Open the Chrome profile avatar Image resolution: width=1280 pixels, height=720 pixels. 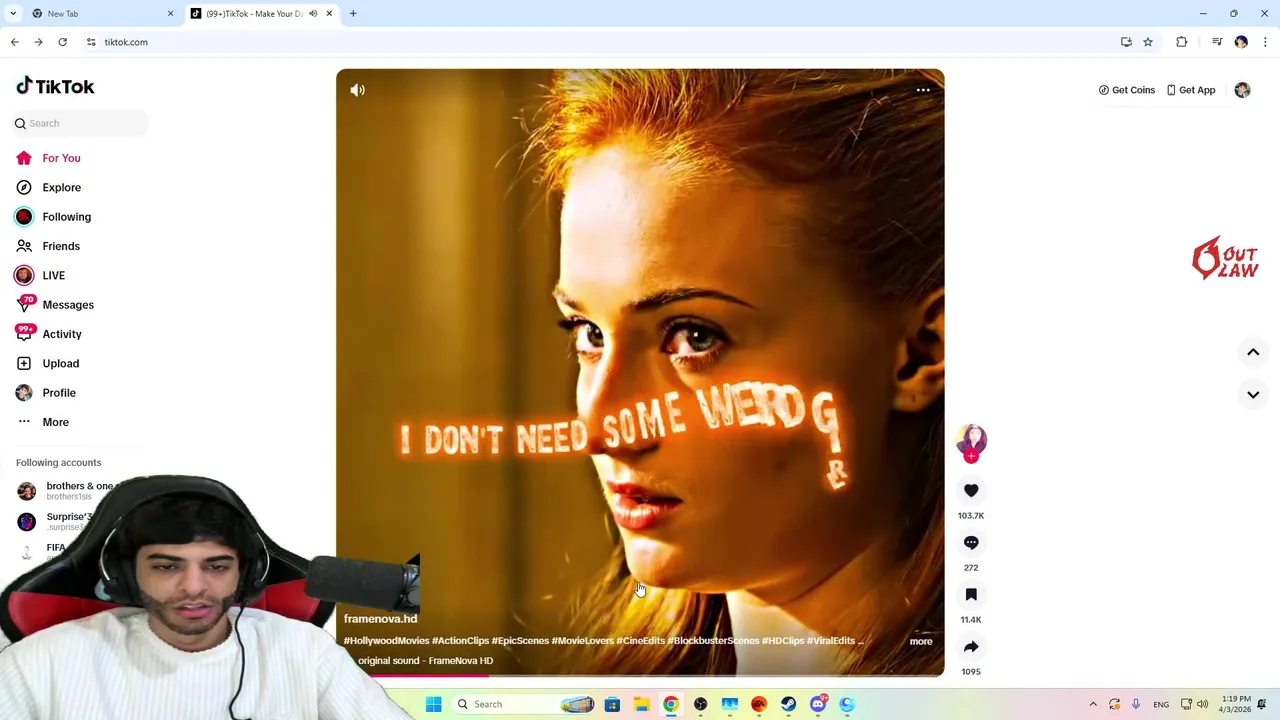(x=1241, y=42)
